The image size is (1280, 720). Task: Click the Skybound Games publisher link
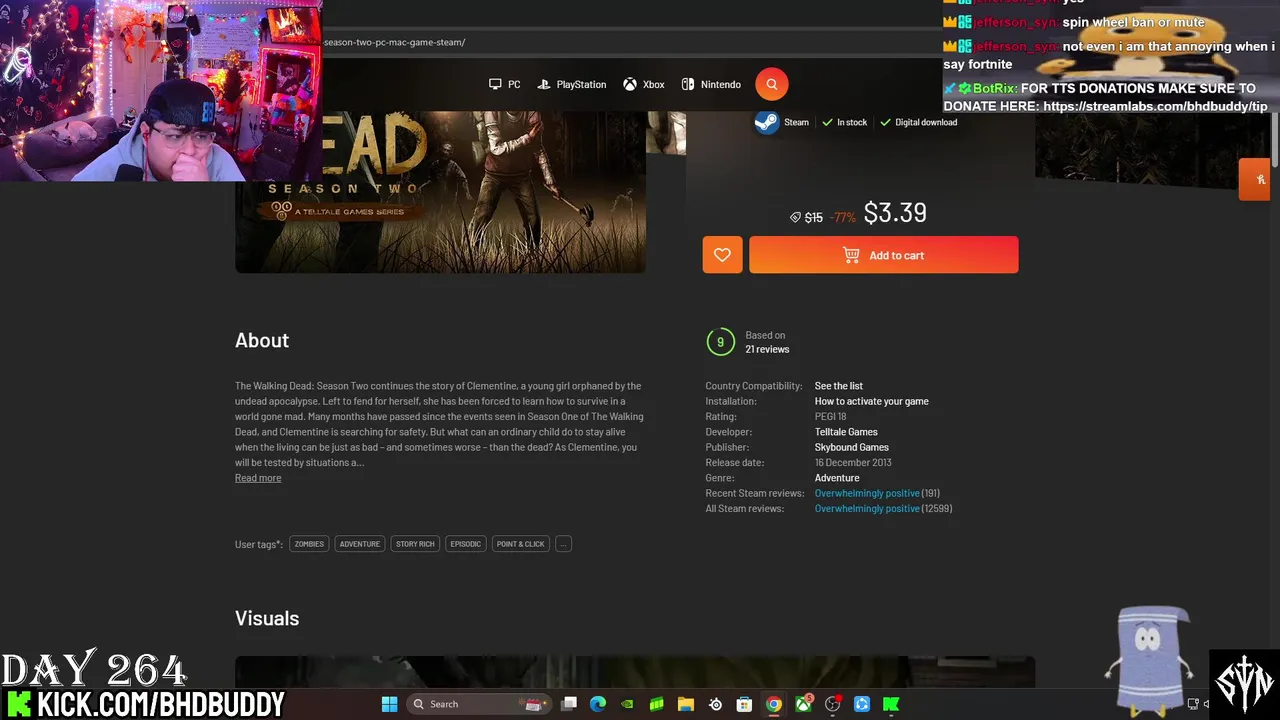tap(852, 447)
